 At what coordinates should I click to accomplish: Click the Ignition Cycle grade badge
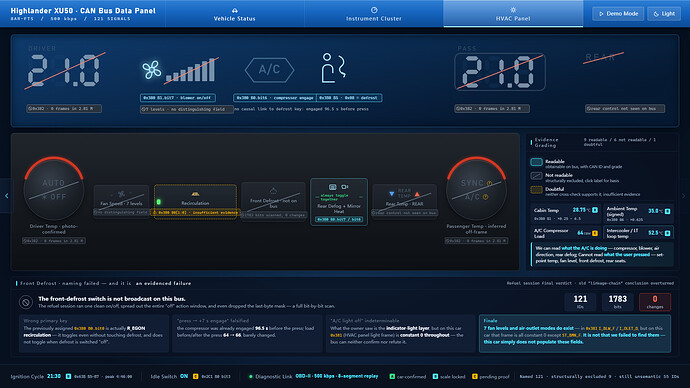click(x=68, y=376)
